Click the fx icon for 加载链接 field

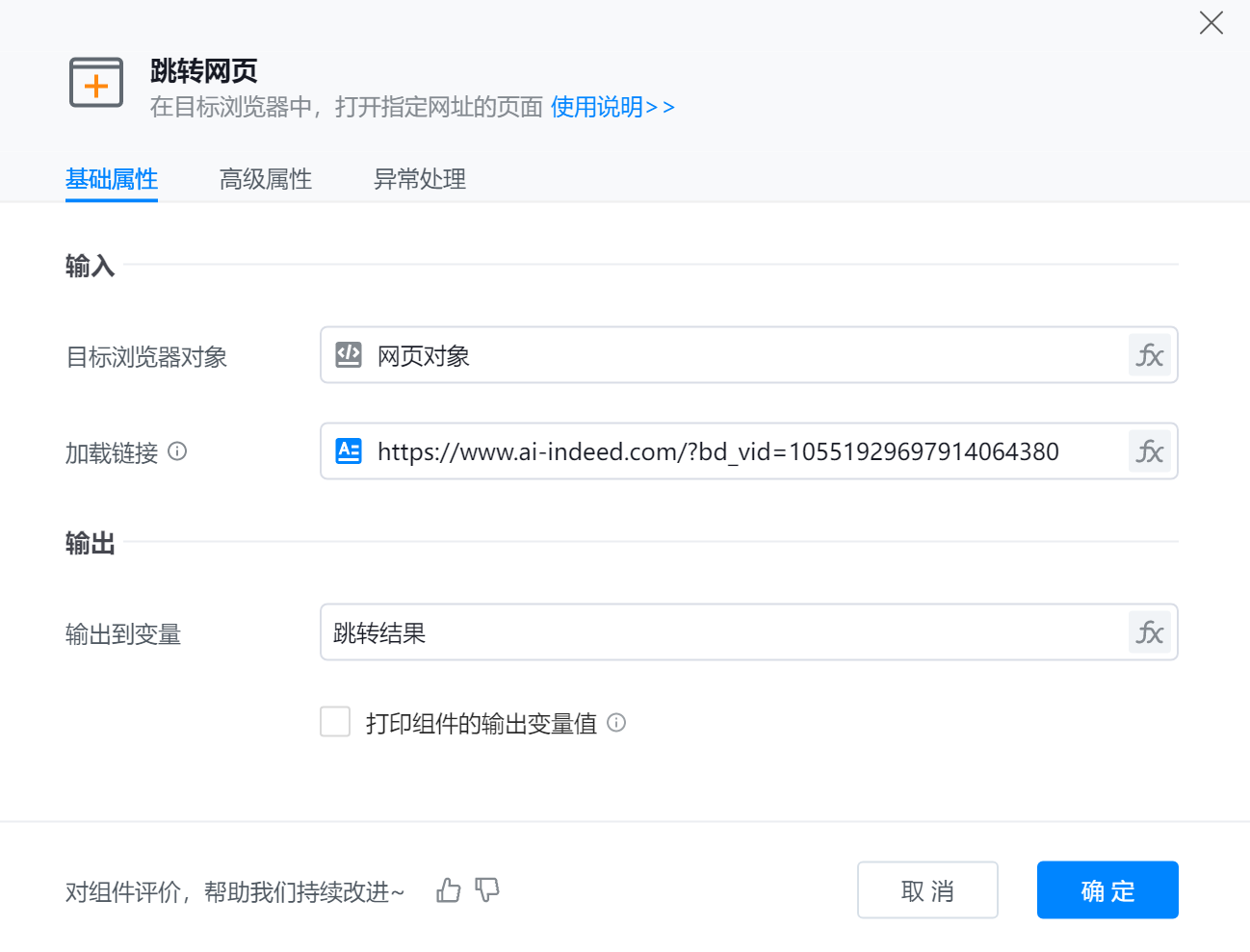[x=1149, y=451]
